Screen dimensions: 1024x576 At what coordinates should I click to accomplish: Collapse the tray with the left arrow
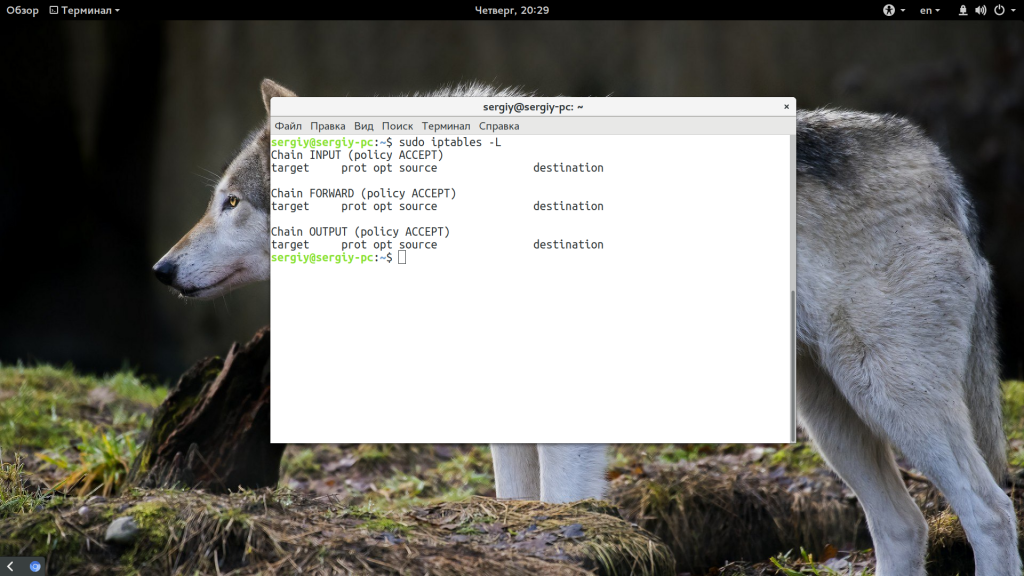[10, 566]
